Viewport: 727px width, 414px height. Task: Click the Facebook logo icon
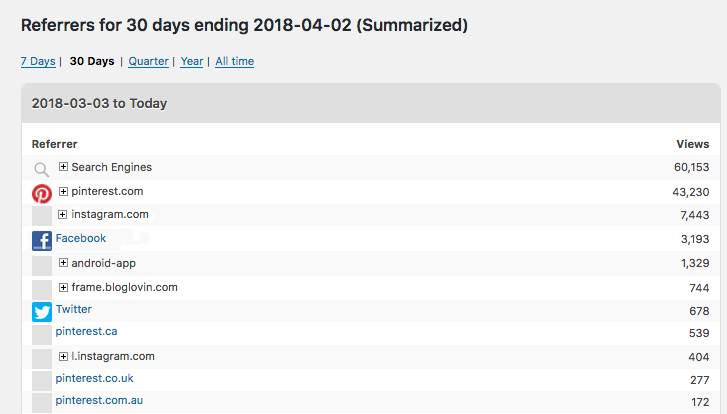click(42, 241)
